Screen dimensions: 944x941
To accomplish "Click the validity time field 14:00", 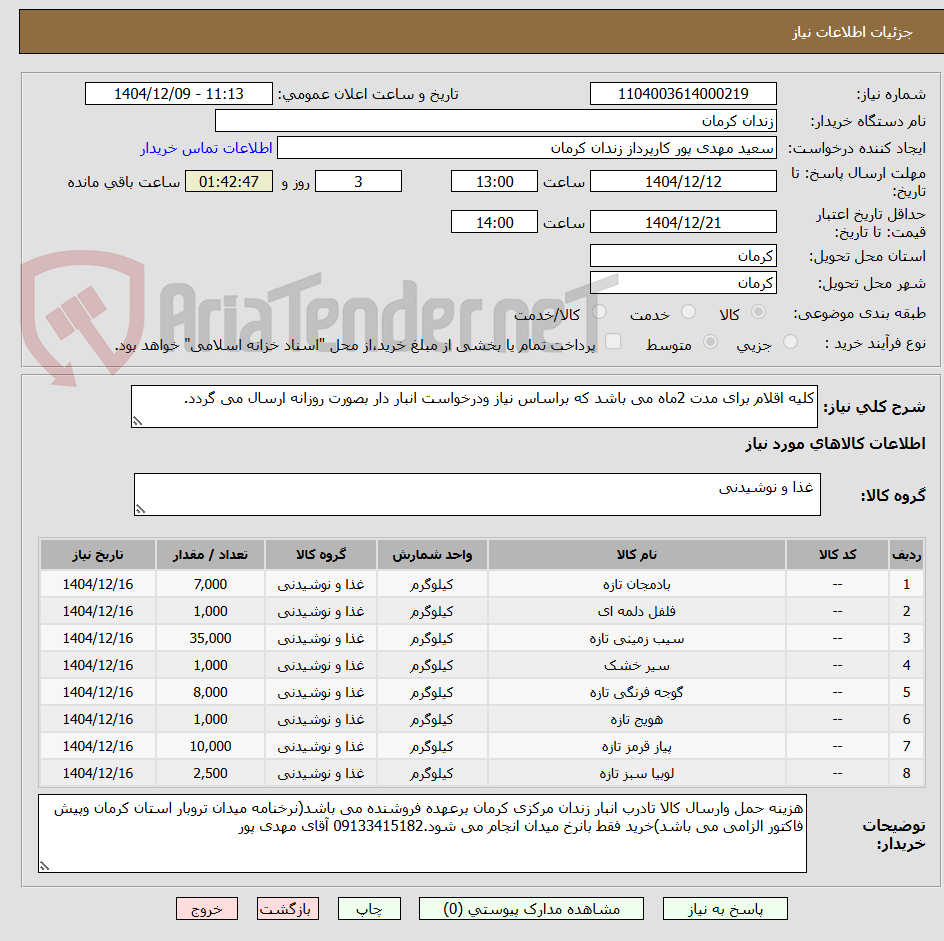I will [494, 222].
